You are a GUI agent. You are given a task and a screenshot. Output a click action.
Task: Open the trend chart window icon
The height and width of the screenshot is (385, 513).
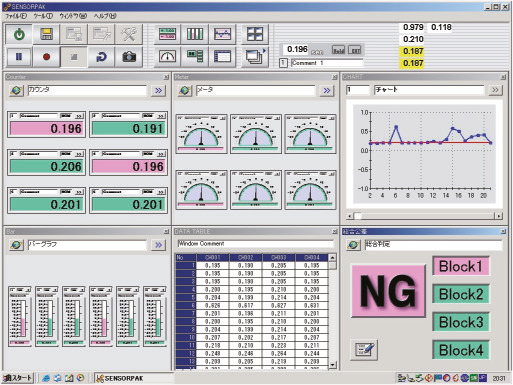coord(222,34)
